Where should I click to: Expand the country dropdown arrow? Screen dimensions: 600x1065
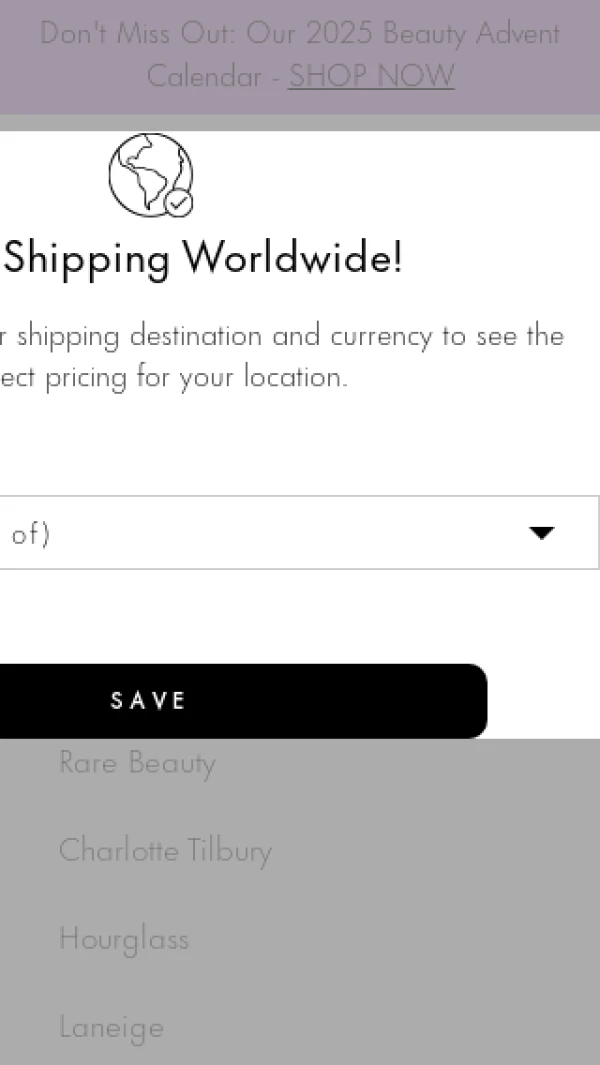pos(541,533)
